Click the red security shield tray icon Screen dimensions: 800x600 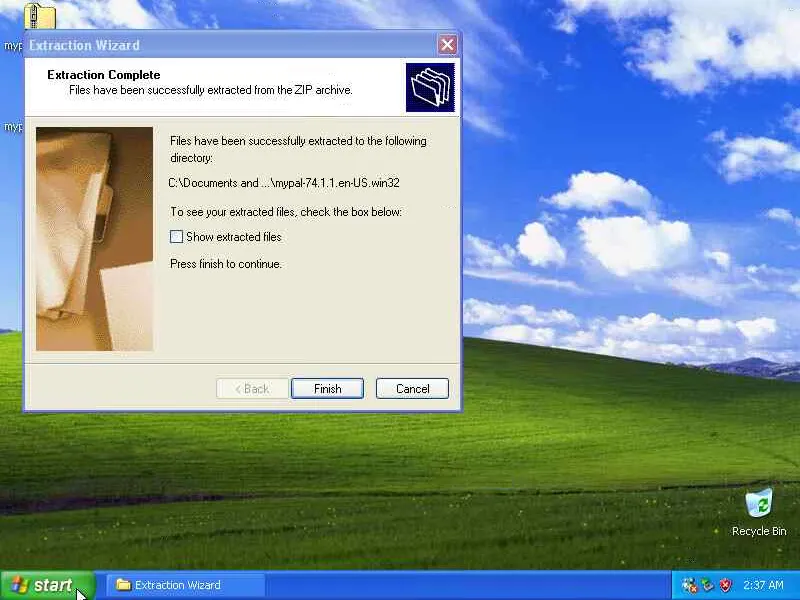click(x=725, y=585)
